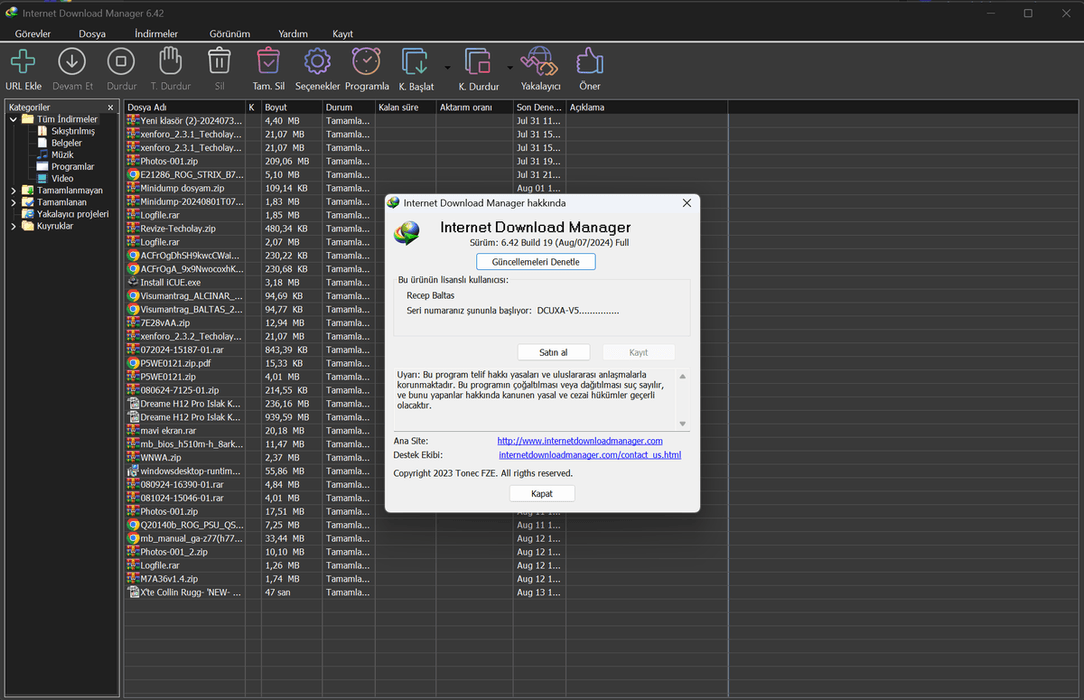
Task: Select WNWA.zip row
Action: (427, 457)
